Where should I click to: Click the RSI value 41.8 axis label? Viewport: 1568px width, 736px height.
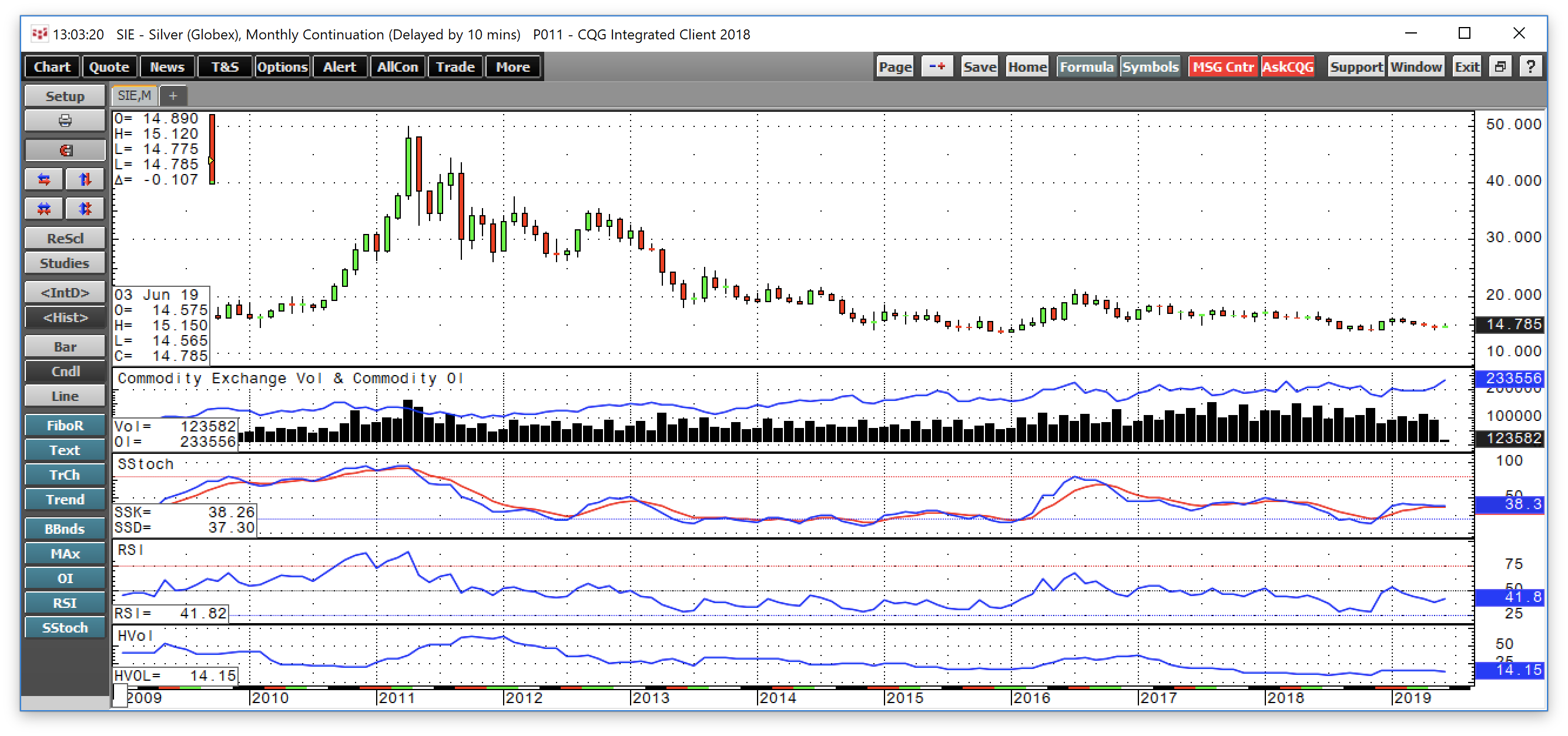click(x=1510, y=597)
